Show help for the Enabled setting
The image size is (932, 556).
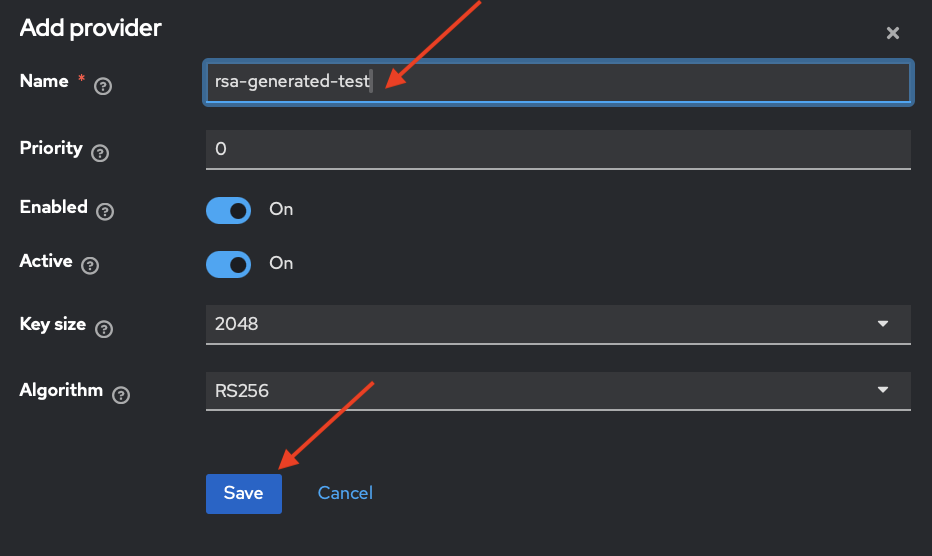(105, 211)
